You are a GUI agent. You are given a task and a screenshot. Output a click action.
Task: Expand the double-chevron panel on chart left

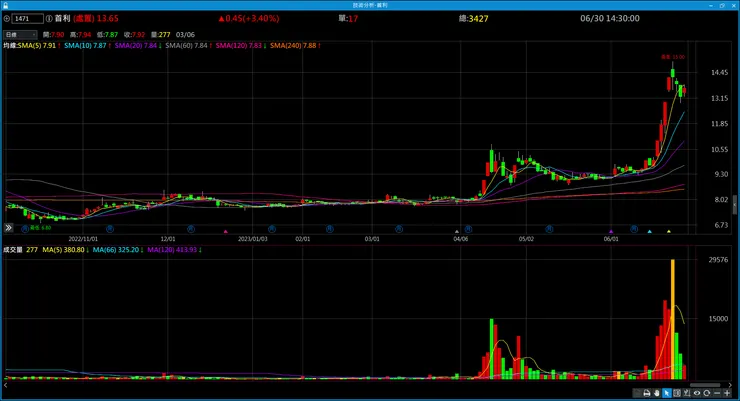tap(8, 228)
